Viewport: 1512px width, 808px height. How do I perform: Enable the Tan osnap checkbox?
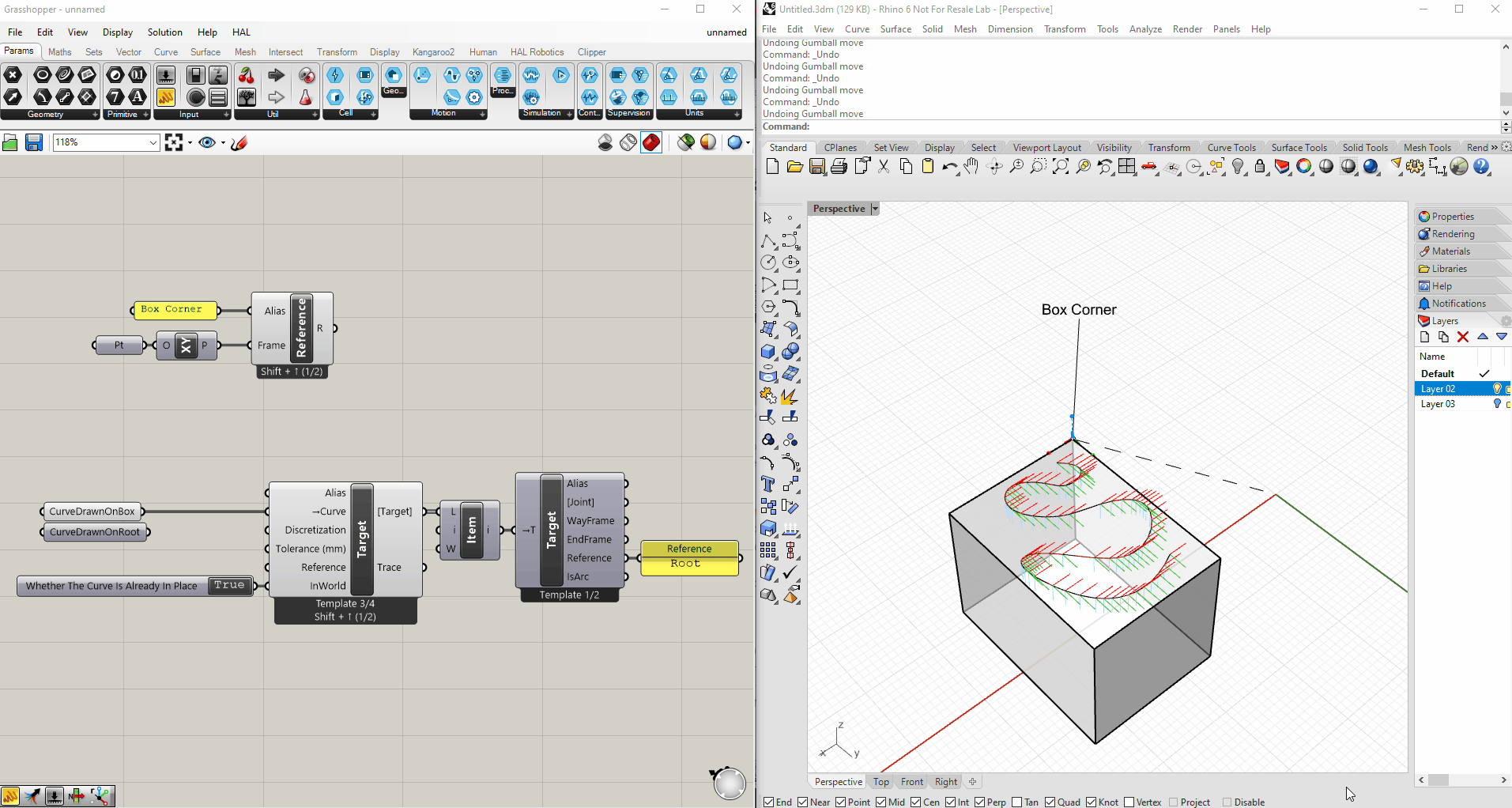1017,802
